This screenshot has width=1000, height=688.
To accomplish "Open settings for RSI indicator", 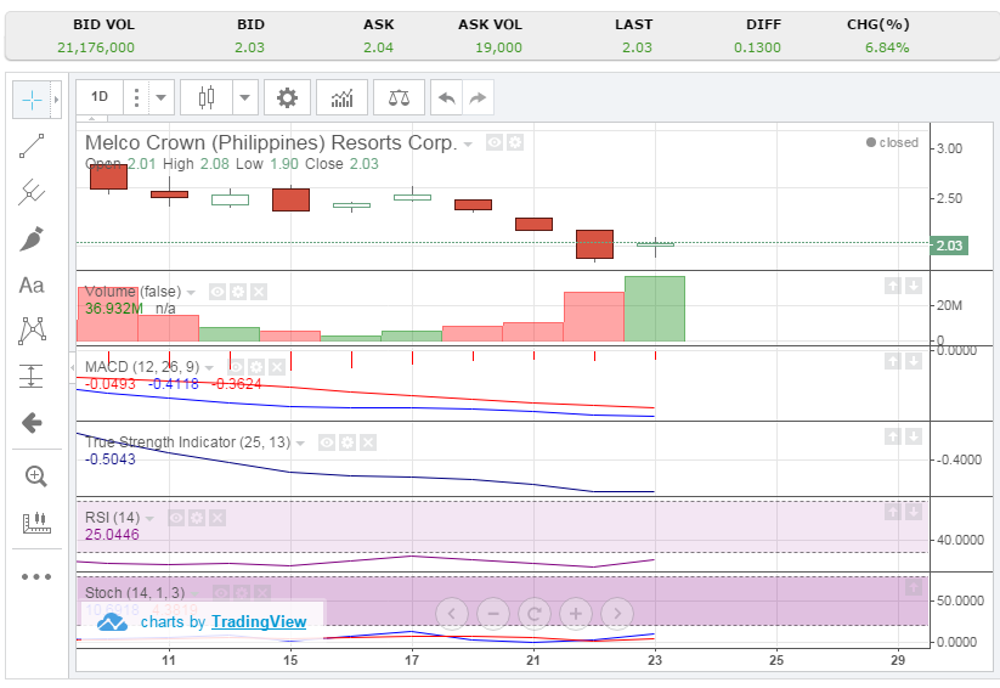I will point(197,518).
